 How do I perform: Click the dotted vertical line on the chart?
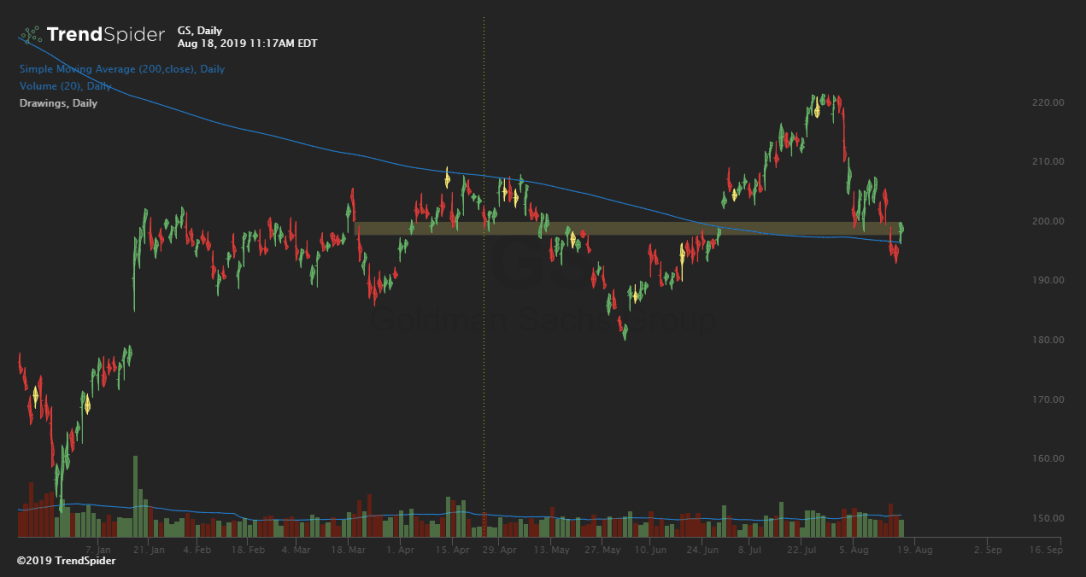point(484,300)
